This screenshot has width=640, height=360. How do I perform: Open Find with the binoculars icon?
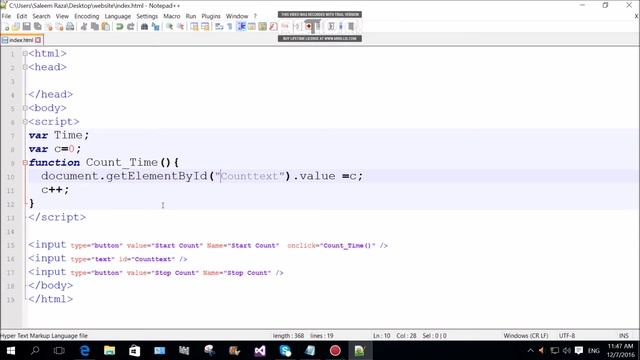tap(144, 27)
